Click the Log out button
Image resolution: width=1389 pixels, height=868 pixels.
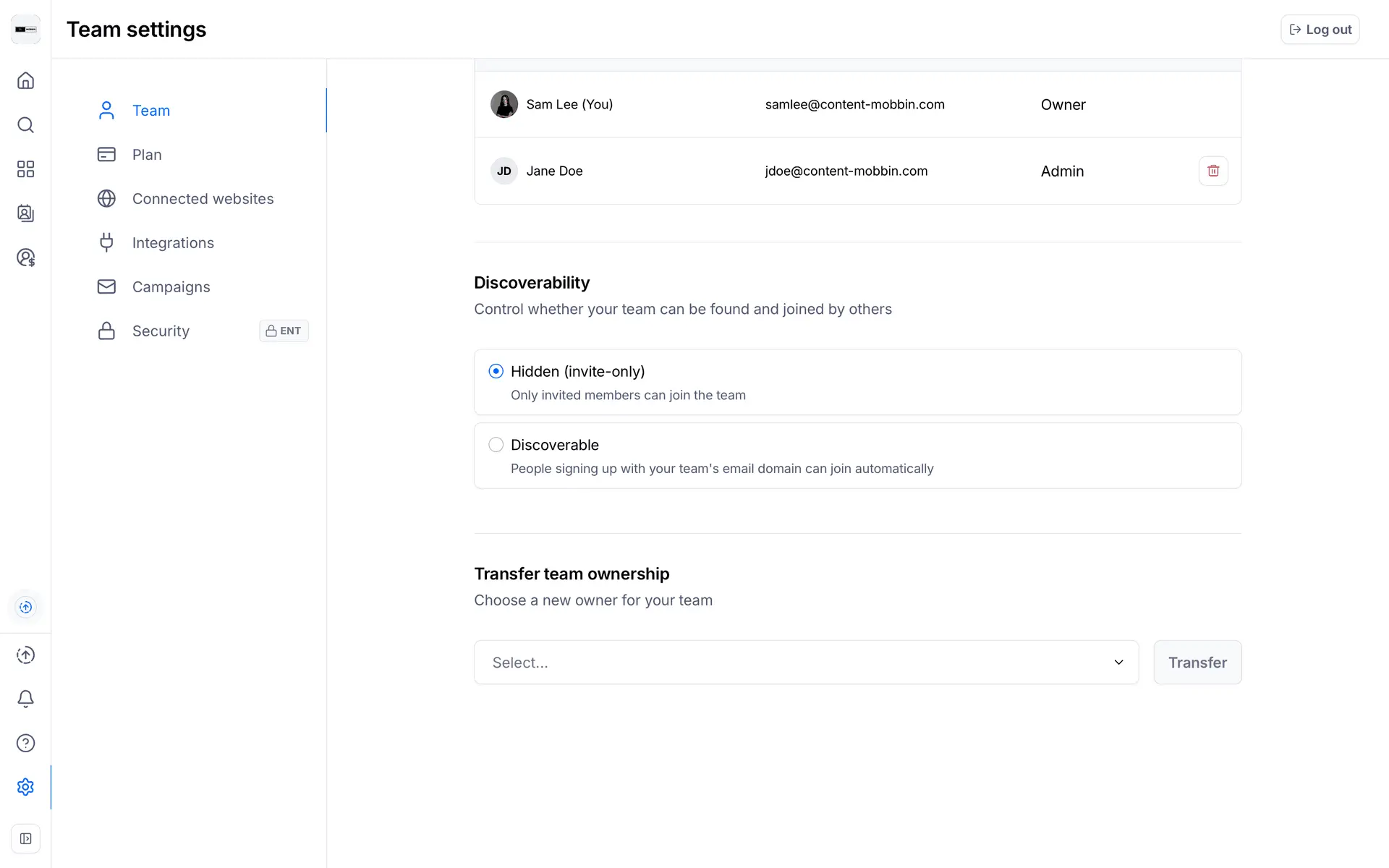tap(1320, 30)
